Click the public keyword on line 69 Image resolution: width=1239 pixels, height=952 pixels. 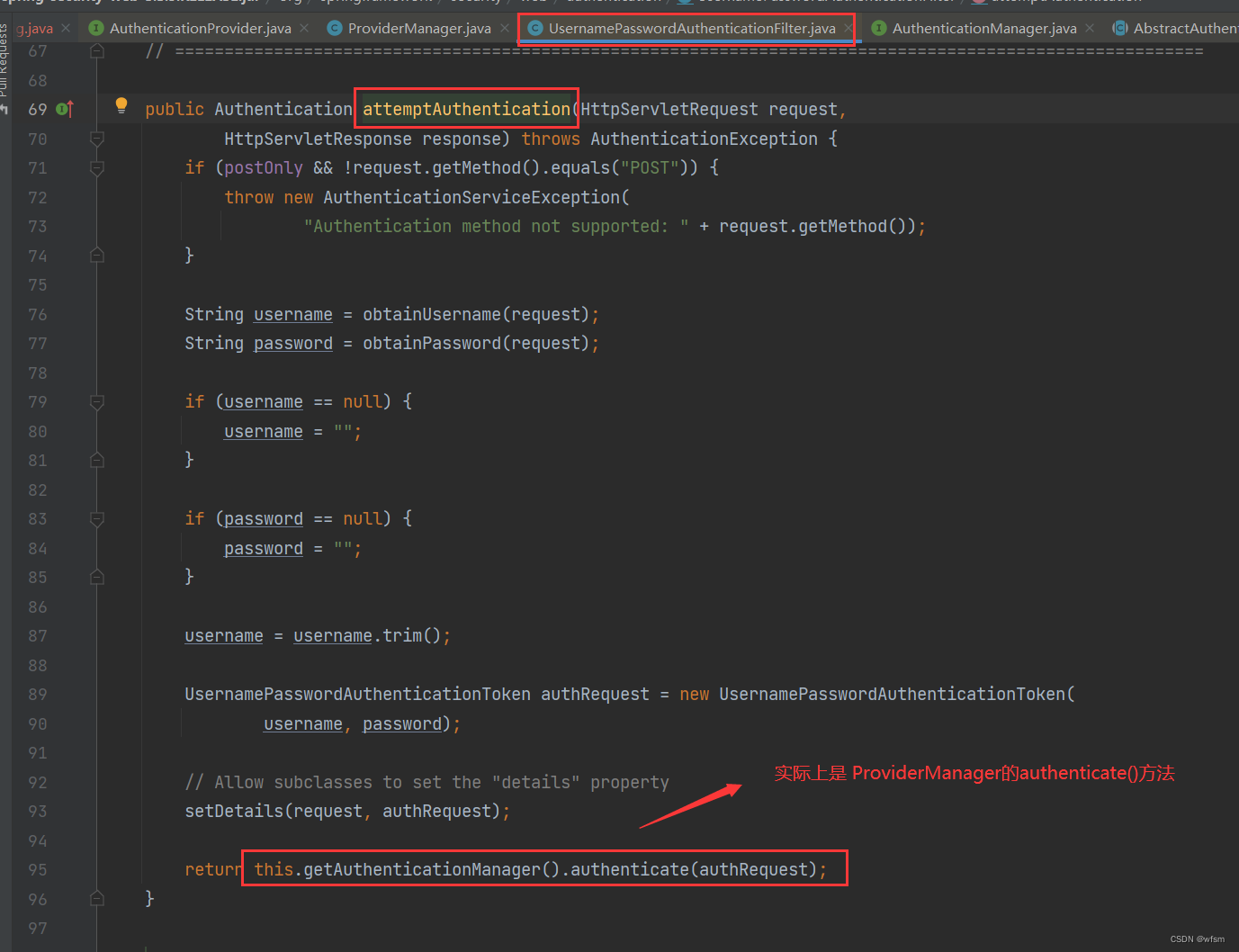[175, 109]
